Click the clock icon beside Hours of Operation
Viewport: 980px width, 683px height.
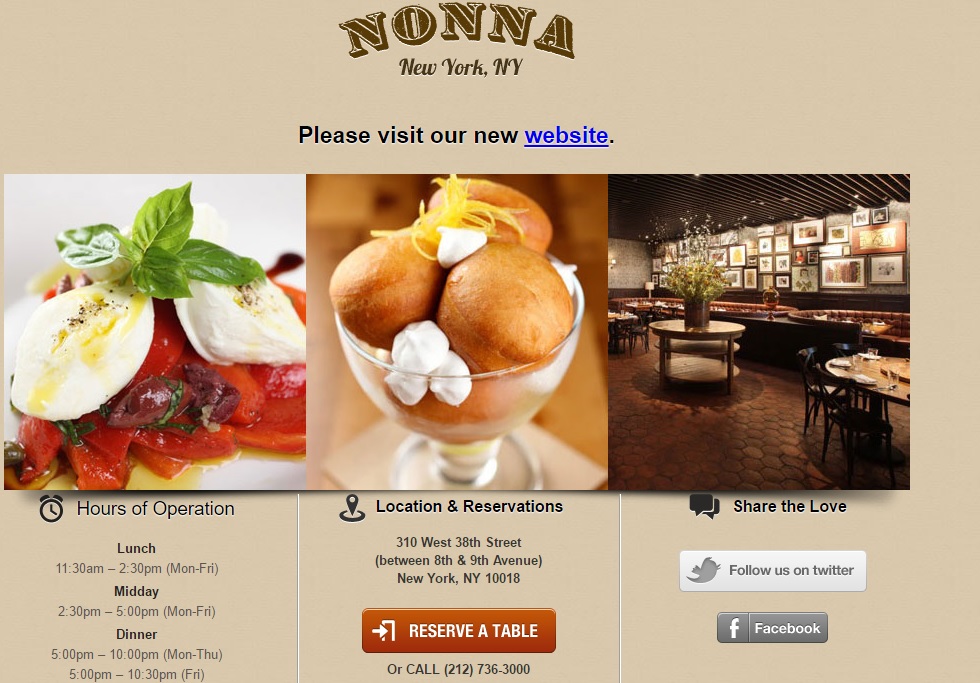pyautogui.click(x=51, y=509)
